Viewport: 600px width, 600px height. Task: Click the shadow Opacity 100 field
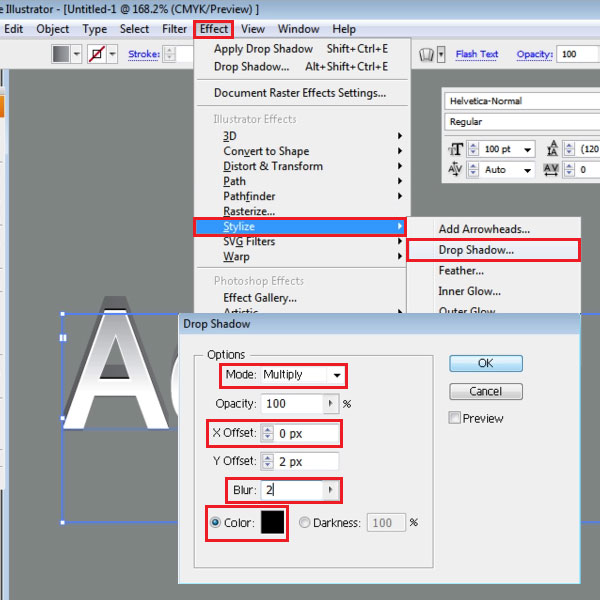tap(292, 404)
